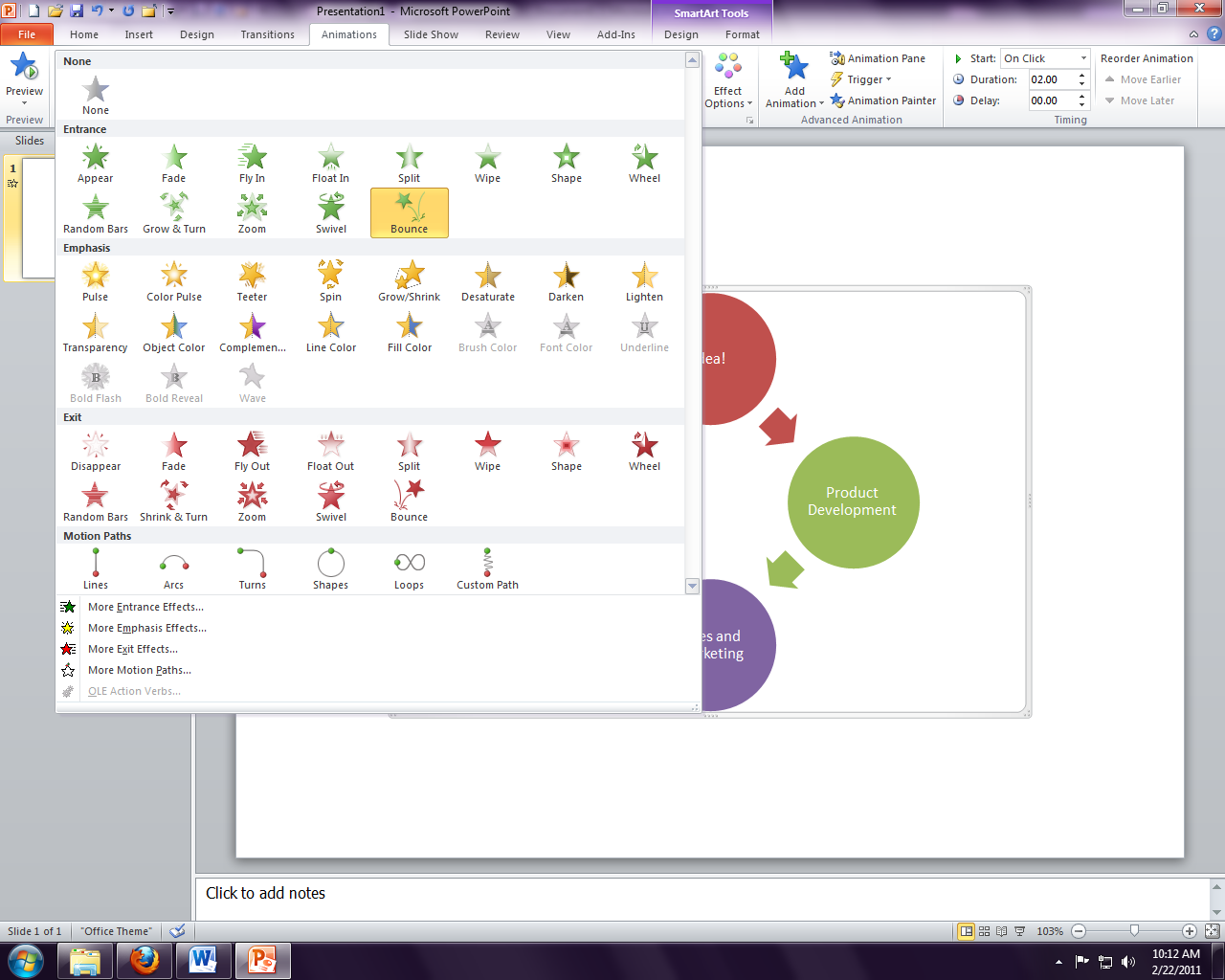Open the Slide Show tab
The image size is (1225, 980).
click(x=431, y=34)
